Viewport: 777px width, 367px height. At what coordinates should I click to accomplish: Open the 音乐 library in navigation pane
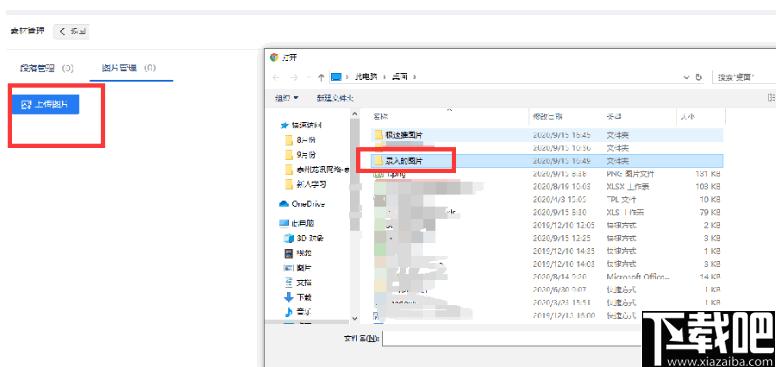[298, 312]
